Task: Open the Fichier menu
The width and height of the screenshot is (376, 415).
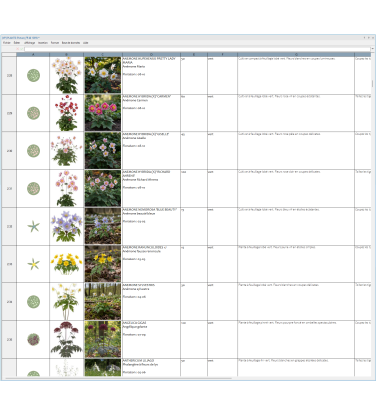Action: (7, 43)
